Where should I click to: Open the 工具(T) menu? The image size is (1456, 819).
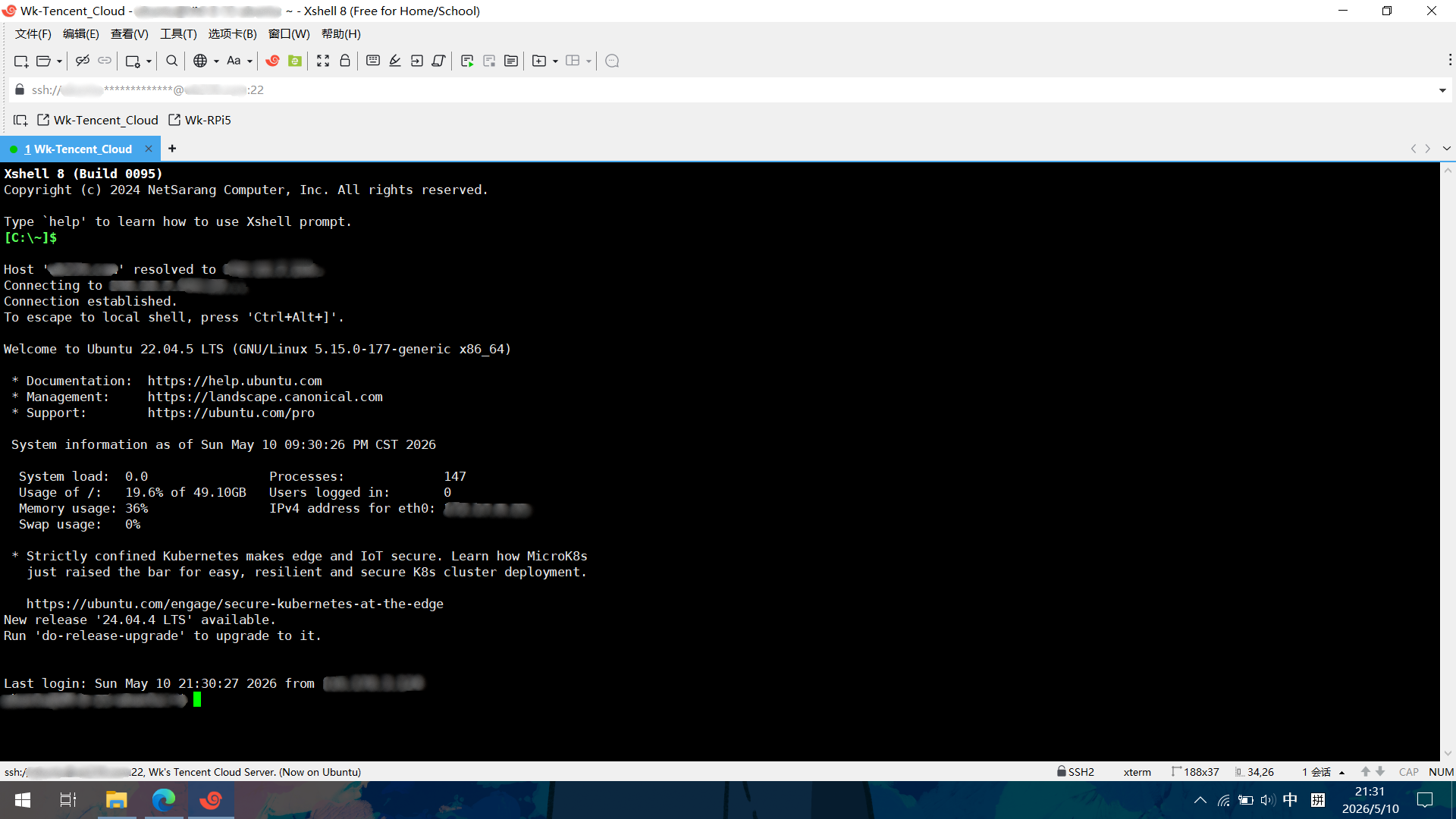point(178,34)
